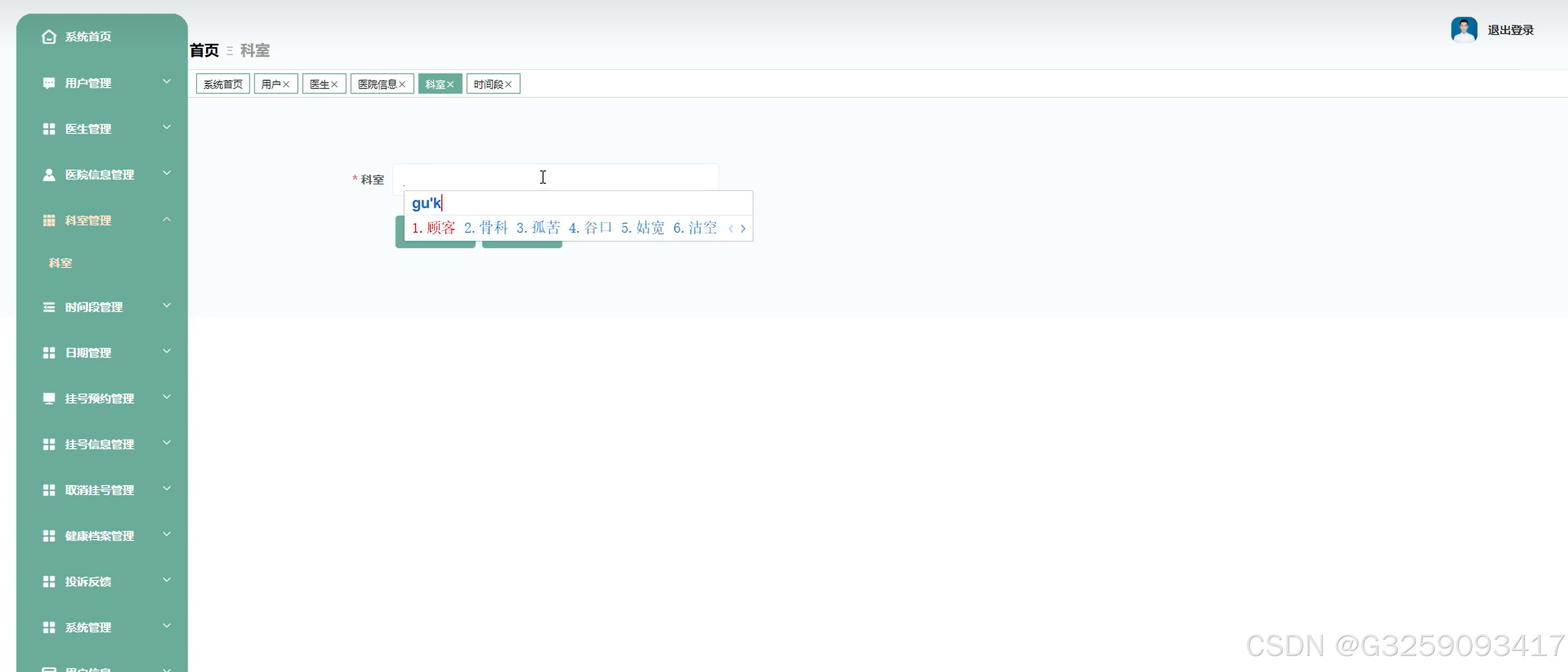Close the 医生 tab

click(334, 85)
